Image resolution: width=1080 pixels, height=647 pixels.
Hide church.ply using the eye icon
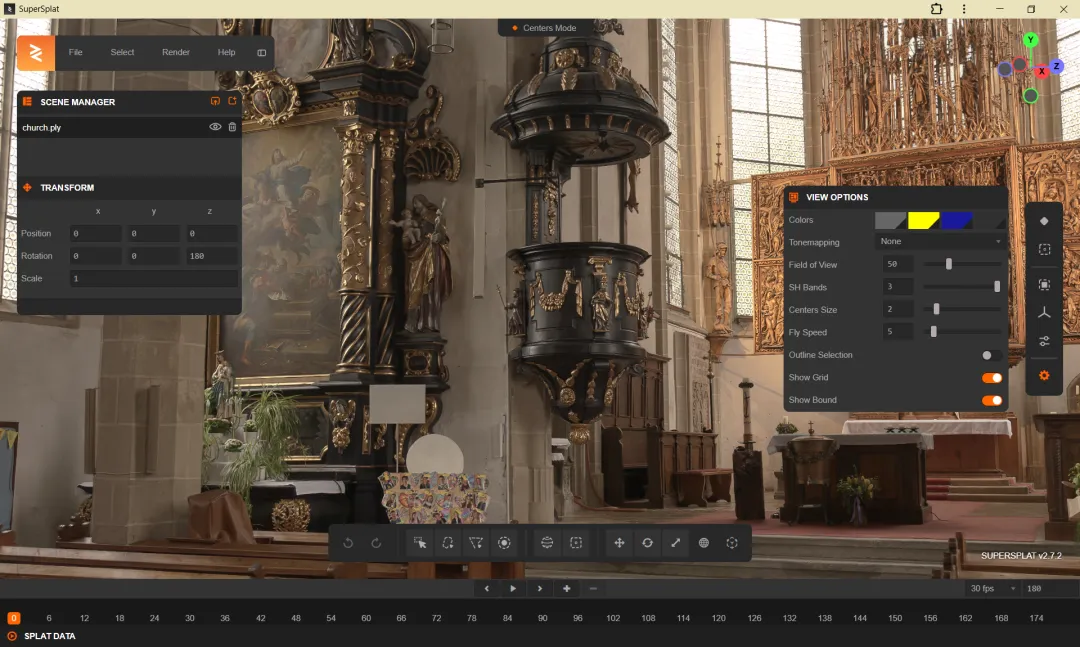coord(215,127)
